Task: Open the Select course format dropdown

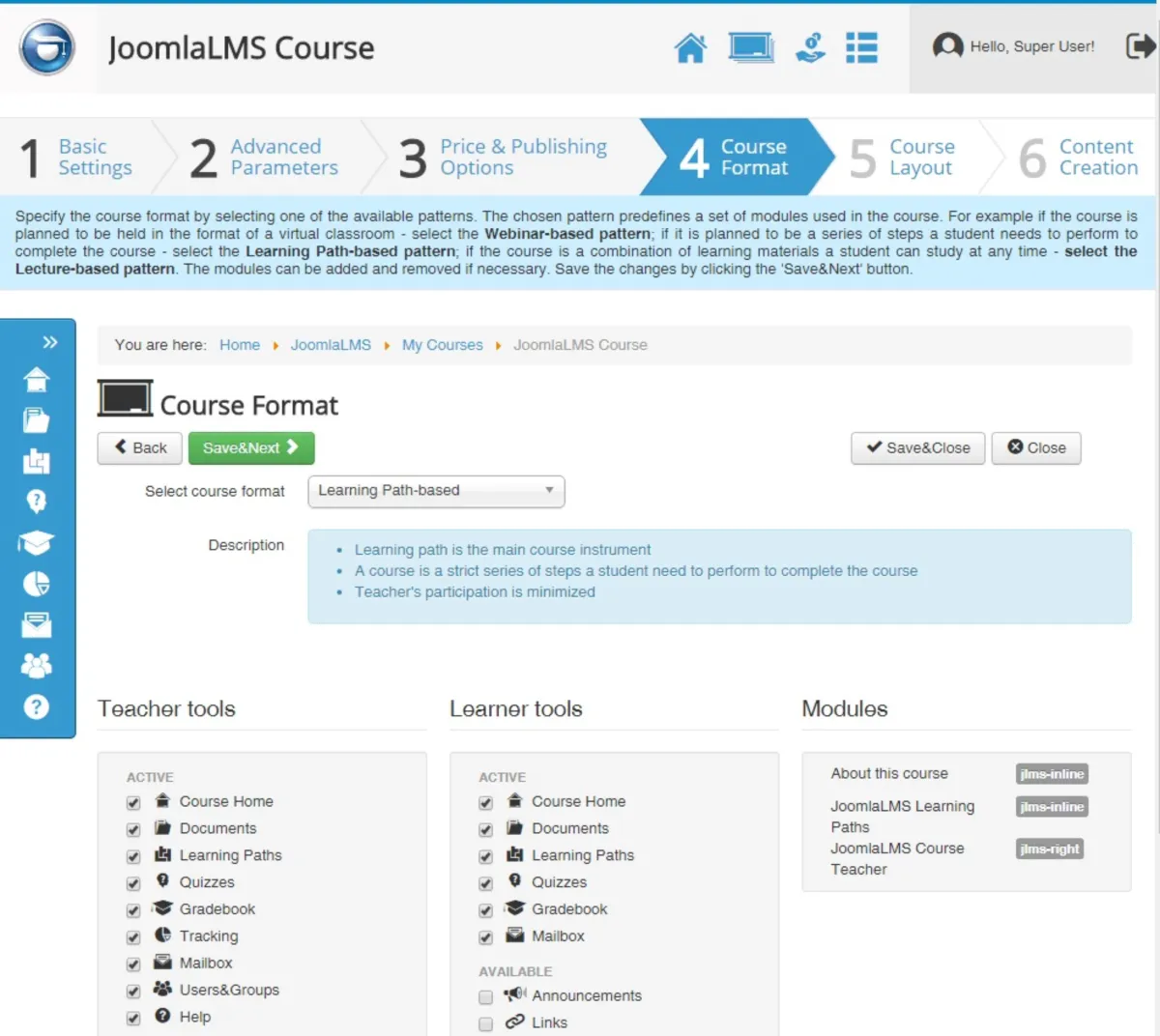Action: [x=436, y=491]
